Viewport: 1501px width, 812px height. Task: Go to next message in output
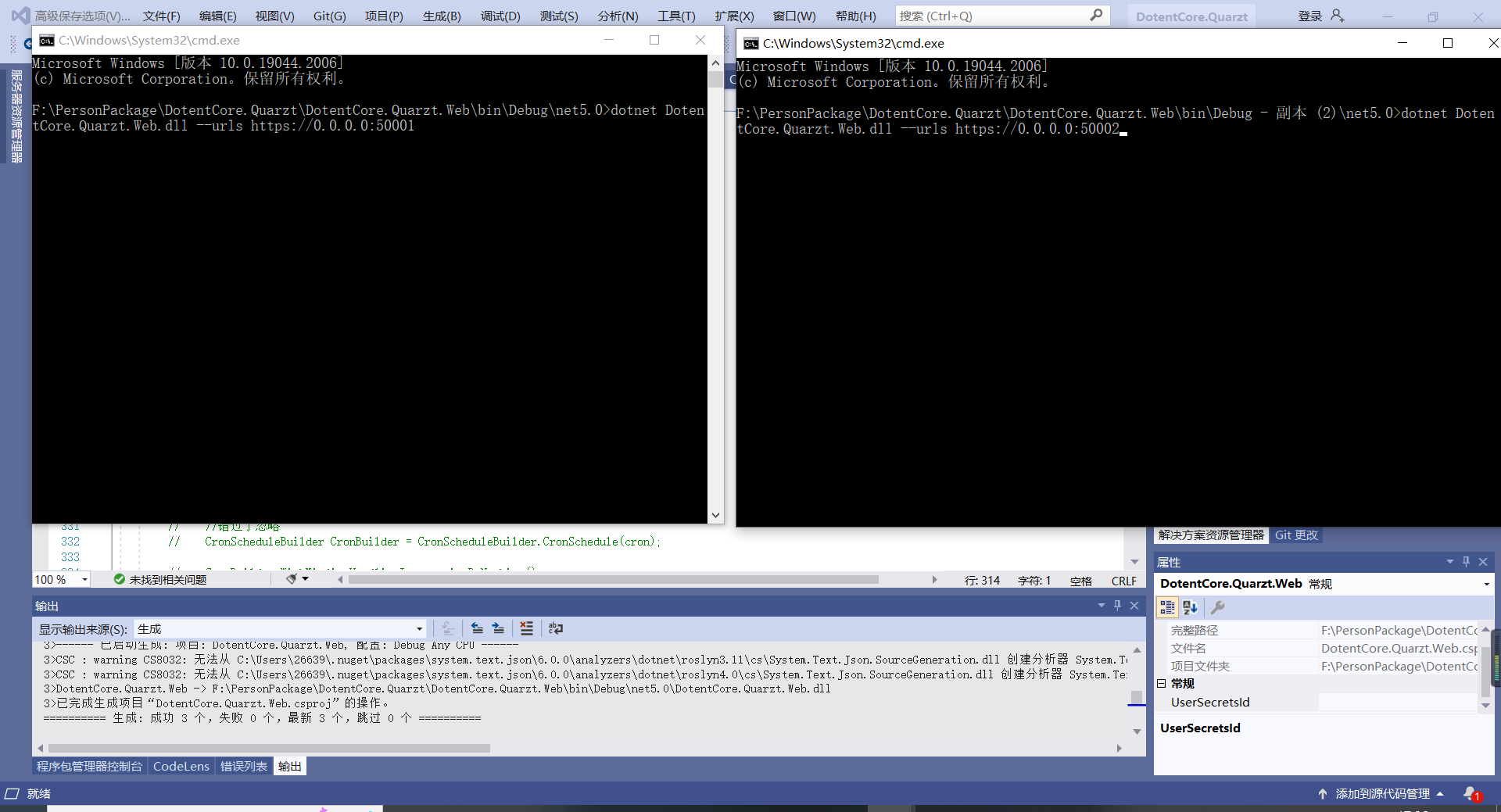click(498, 628)
